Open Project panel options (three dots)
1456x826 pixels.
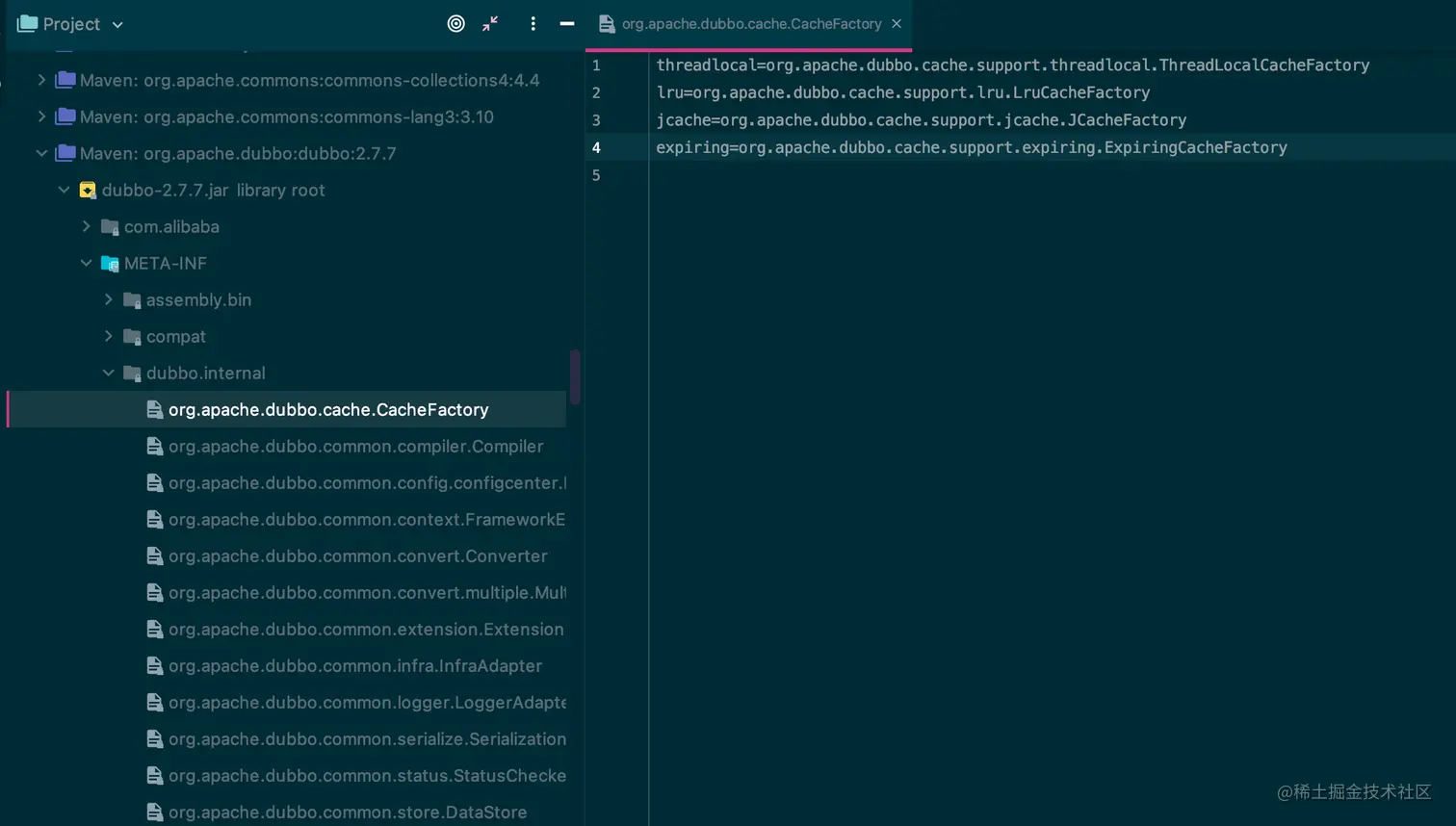pyautogui.click(x=533, y=24)
